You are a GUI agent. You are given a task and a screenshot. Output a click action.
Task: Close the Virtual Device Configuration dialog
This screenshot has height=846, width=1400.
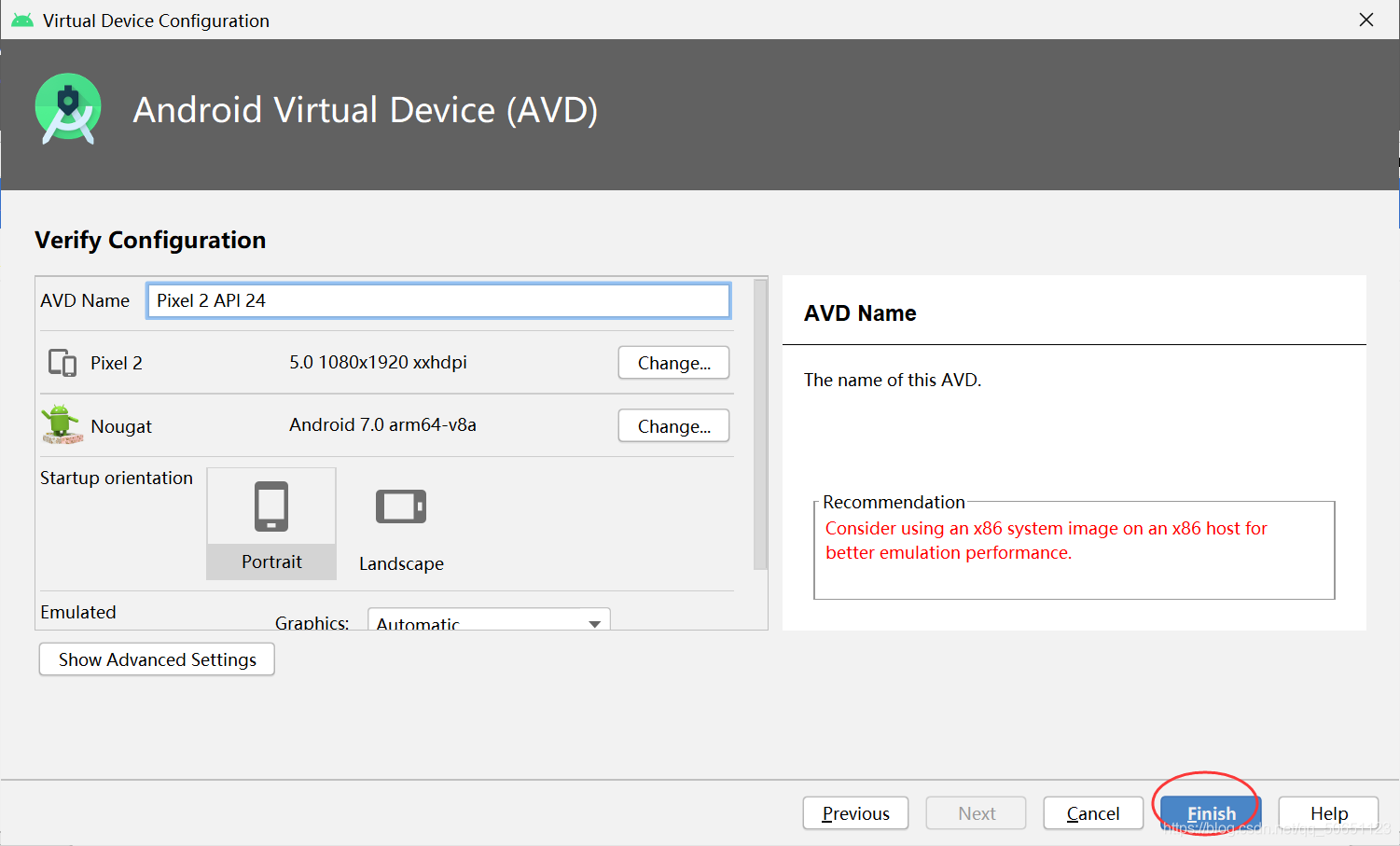[x=1366, y=20]
